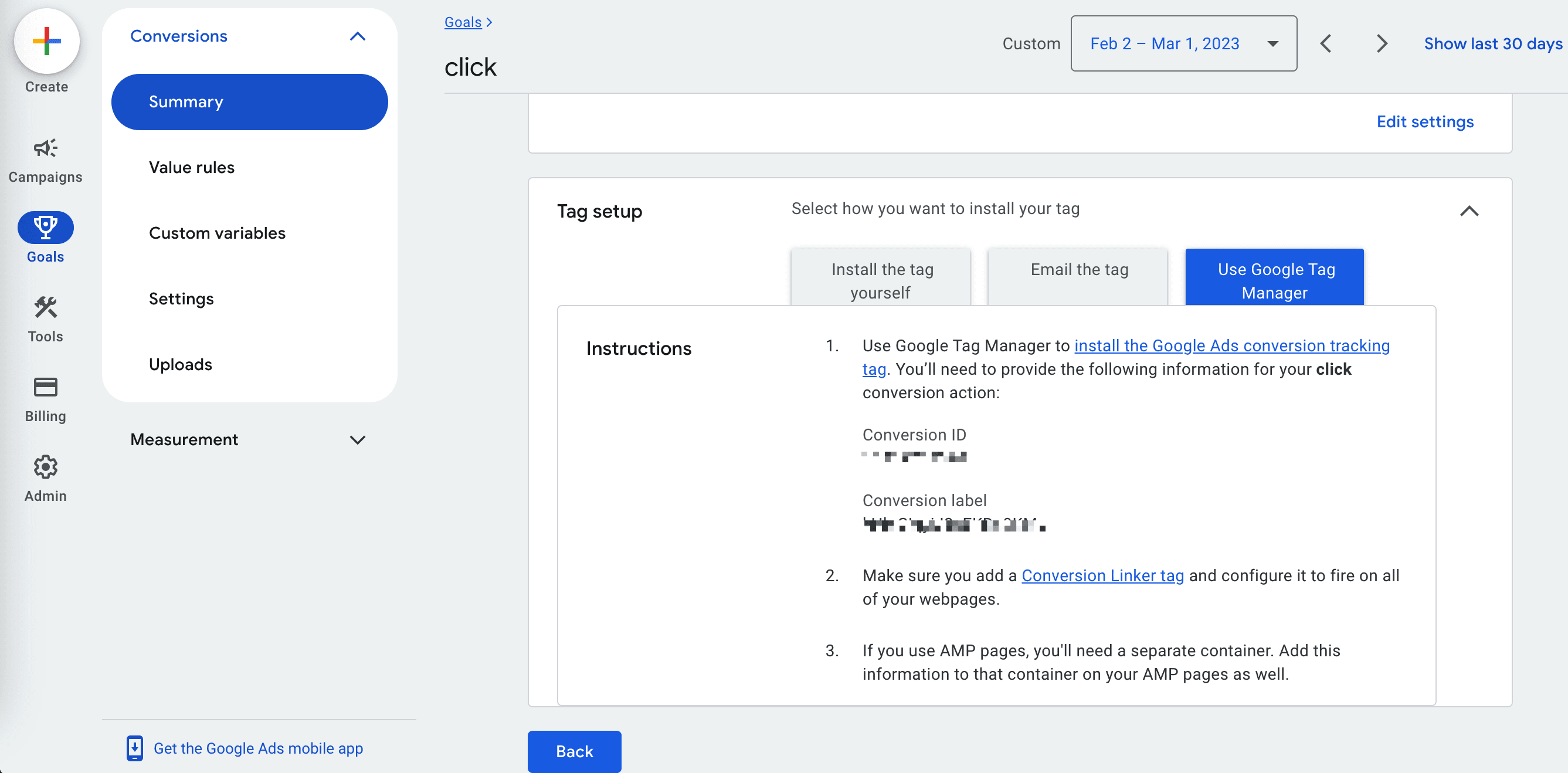Click the "click" page title
Viewport: 1568px width, 773px height.
(x=470, y=66)
